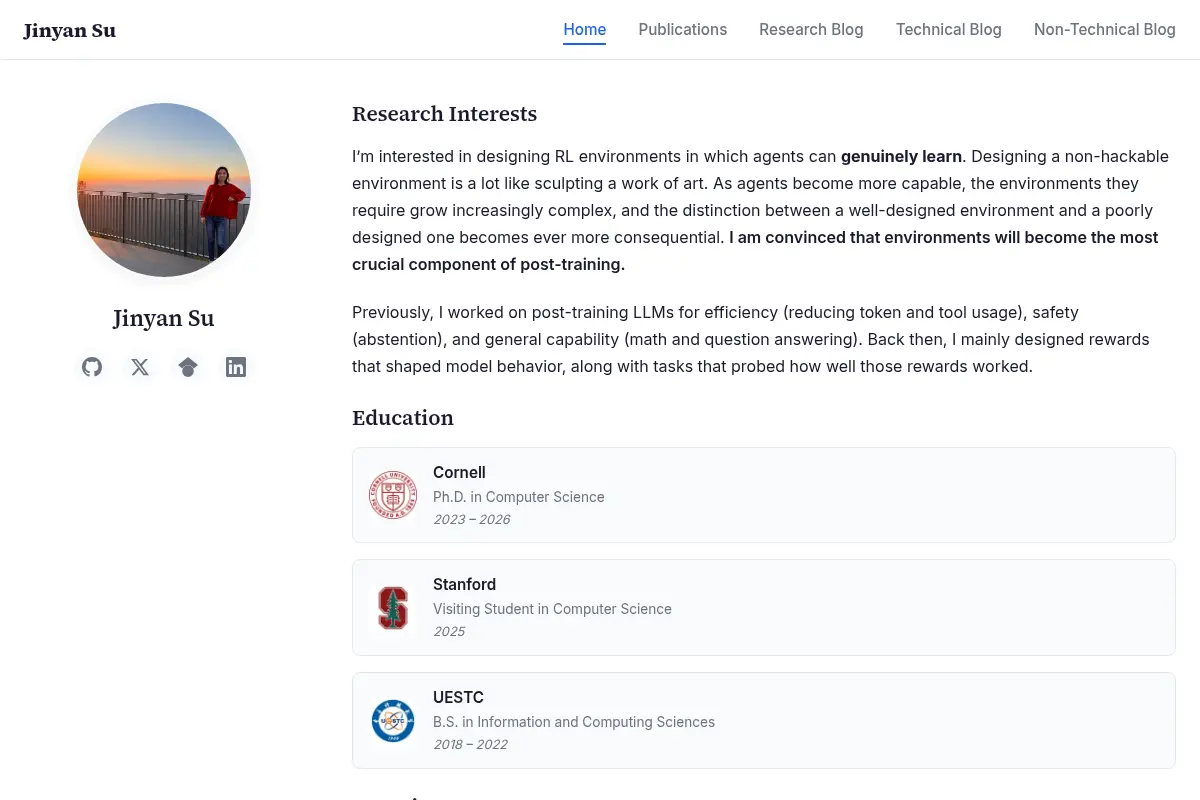
Task: Click the Cornell University seal logo
Action: 393,495
